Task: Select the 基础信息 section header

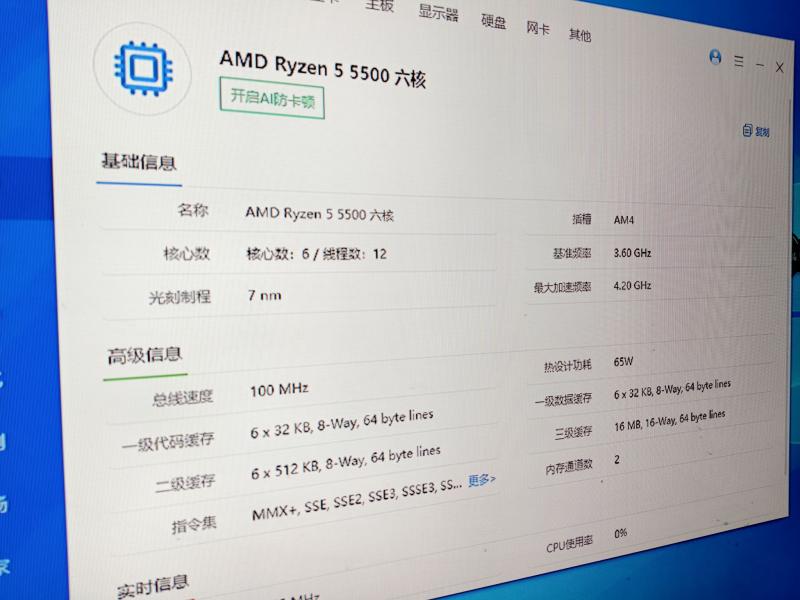Action: point(138,162)
